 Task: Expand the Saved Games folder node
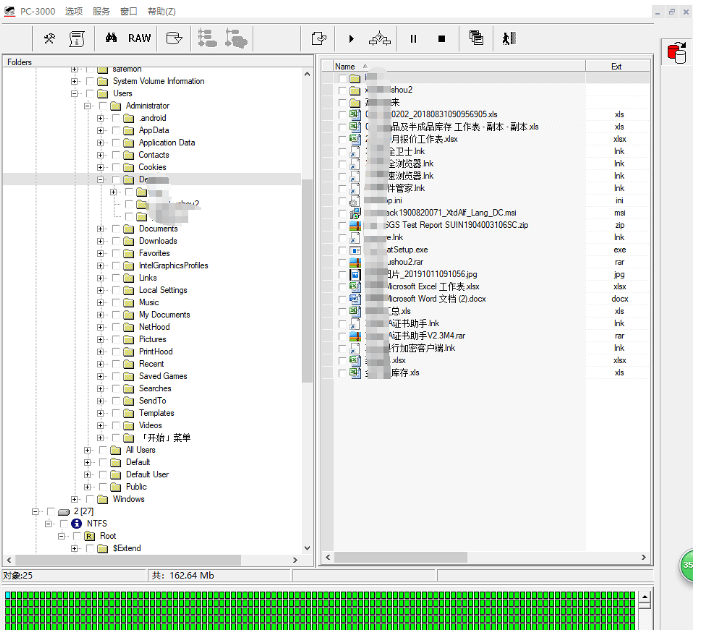tap(100, 376)
